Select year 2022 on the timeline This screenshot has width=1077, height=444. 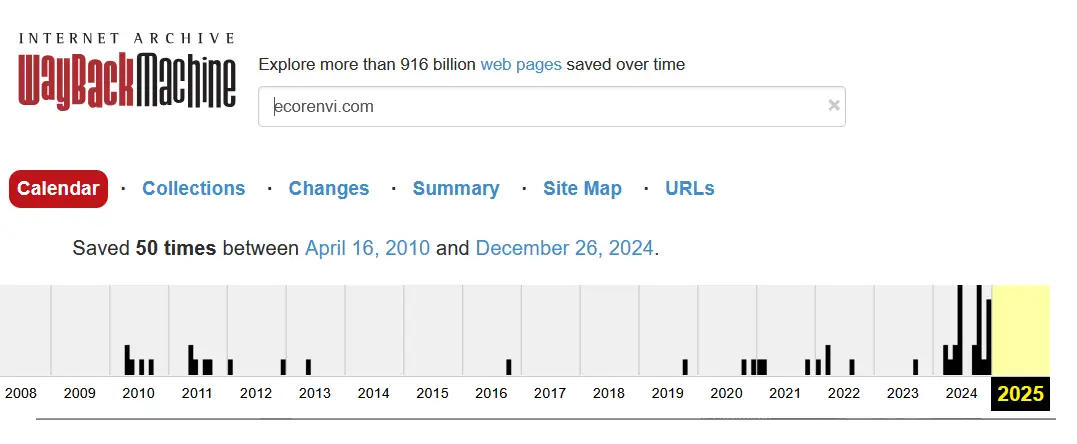click(x=844, y=393)
